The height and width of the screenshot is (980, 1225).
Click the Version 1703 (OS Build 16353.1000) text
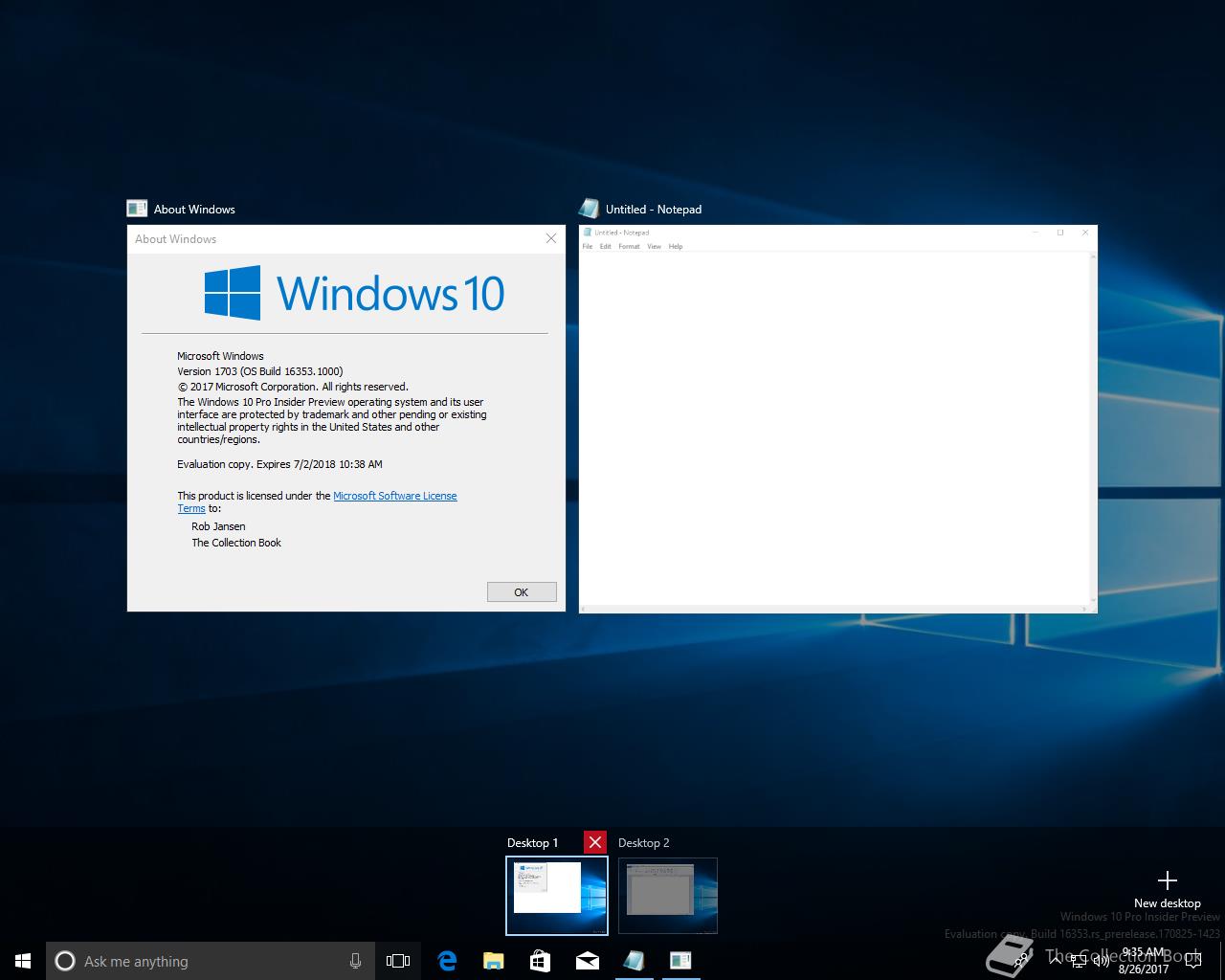coord(259,371)
